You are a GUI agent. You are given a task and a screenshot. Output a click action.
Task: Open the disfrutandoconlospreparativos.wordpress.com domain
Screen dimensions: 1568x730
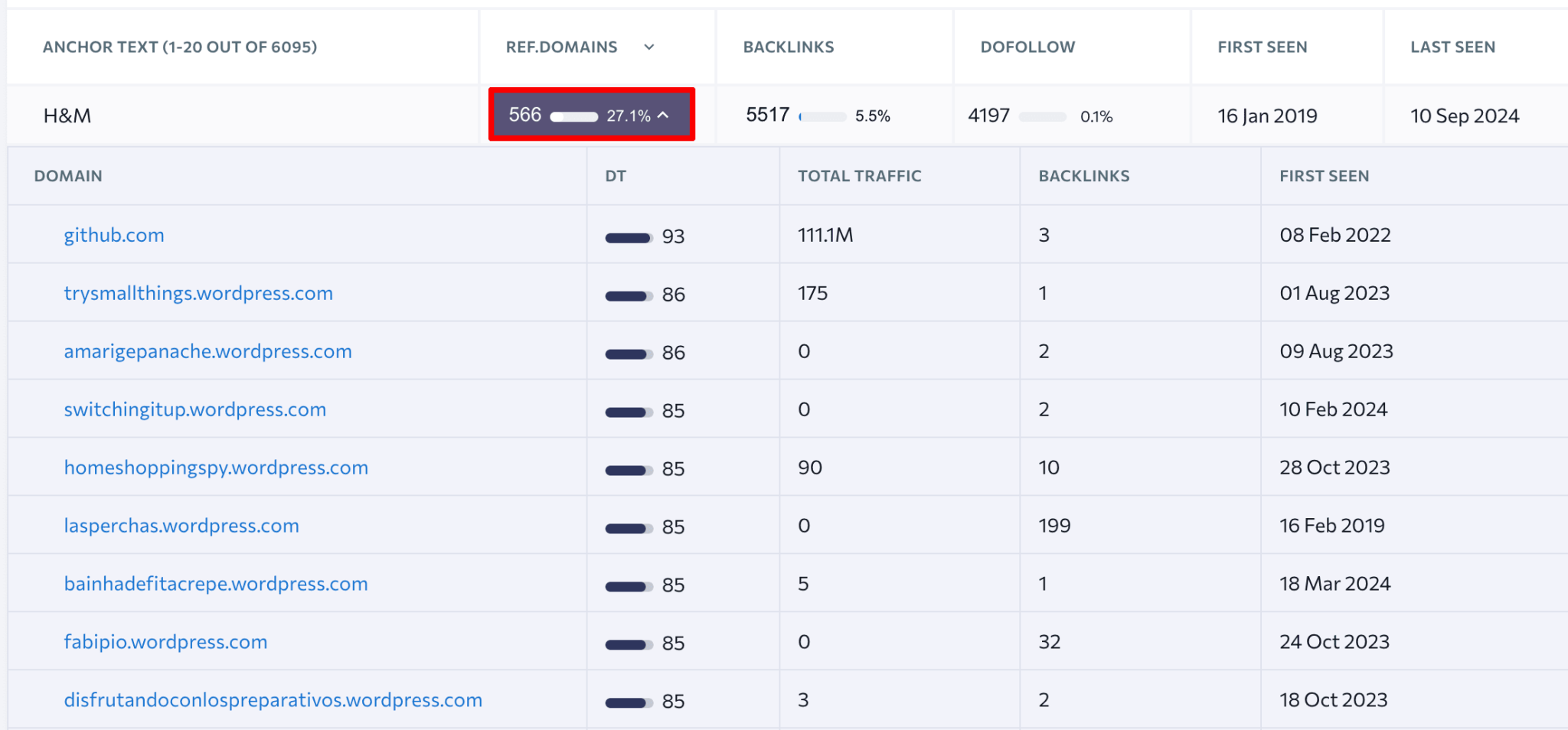[x=273, y=699]
